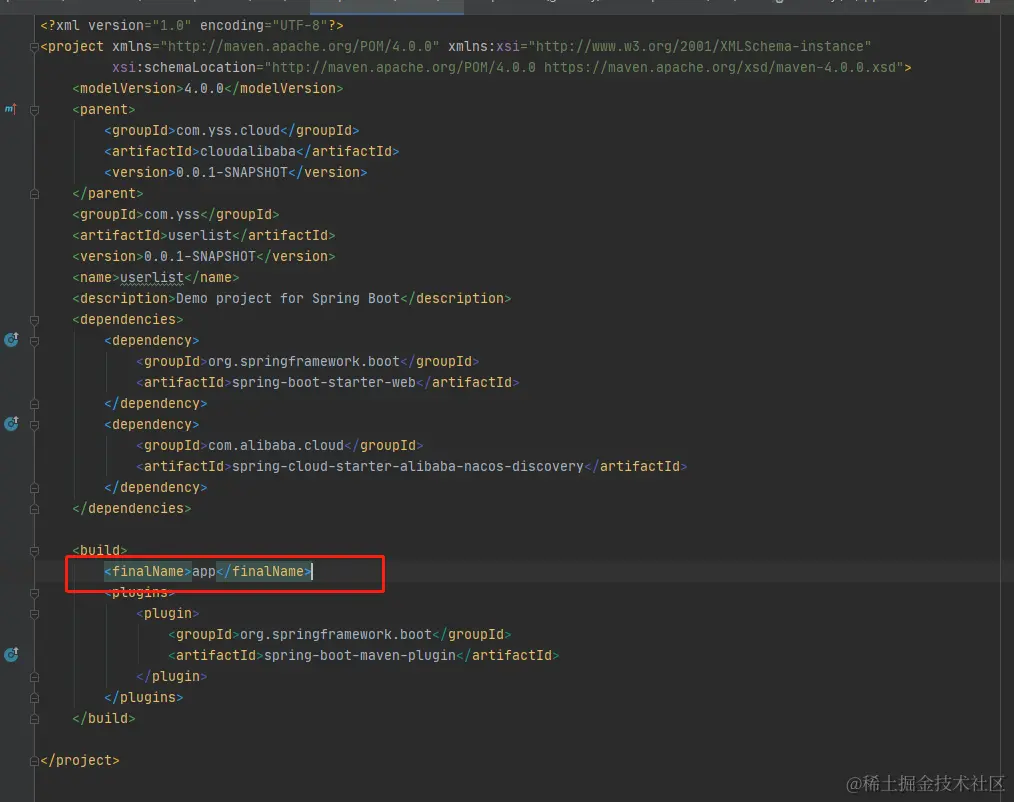Place cursor in the xml version declaration line
Screen dimensions: 1014x802
[x=191, y=25]
